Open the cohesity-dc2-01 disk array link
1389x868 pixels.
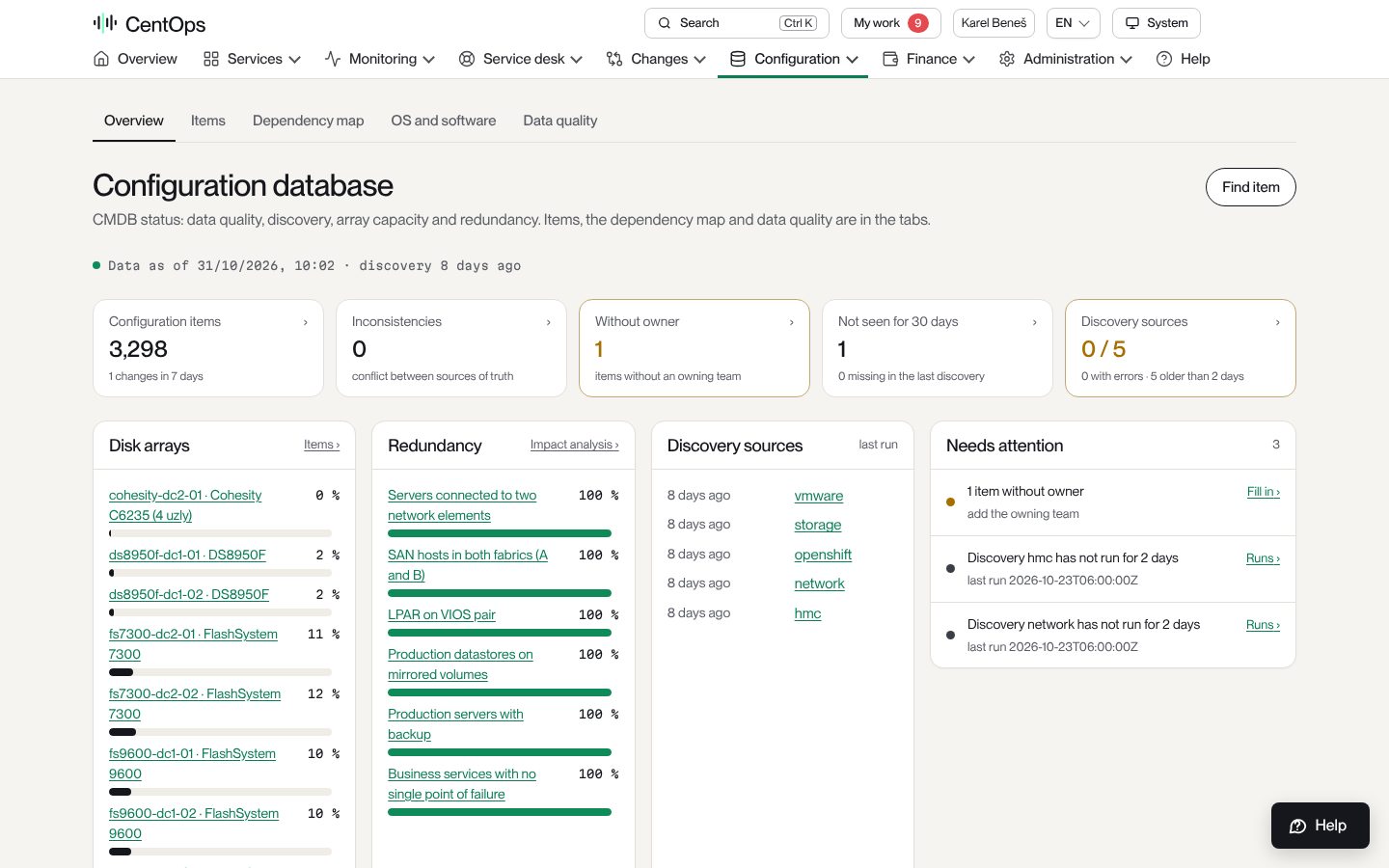point(185,505)
